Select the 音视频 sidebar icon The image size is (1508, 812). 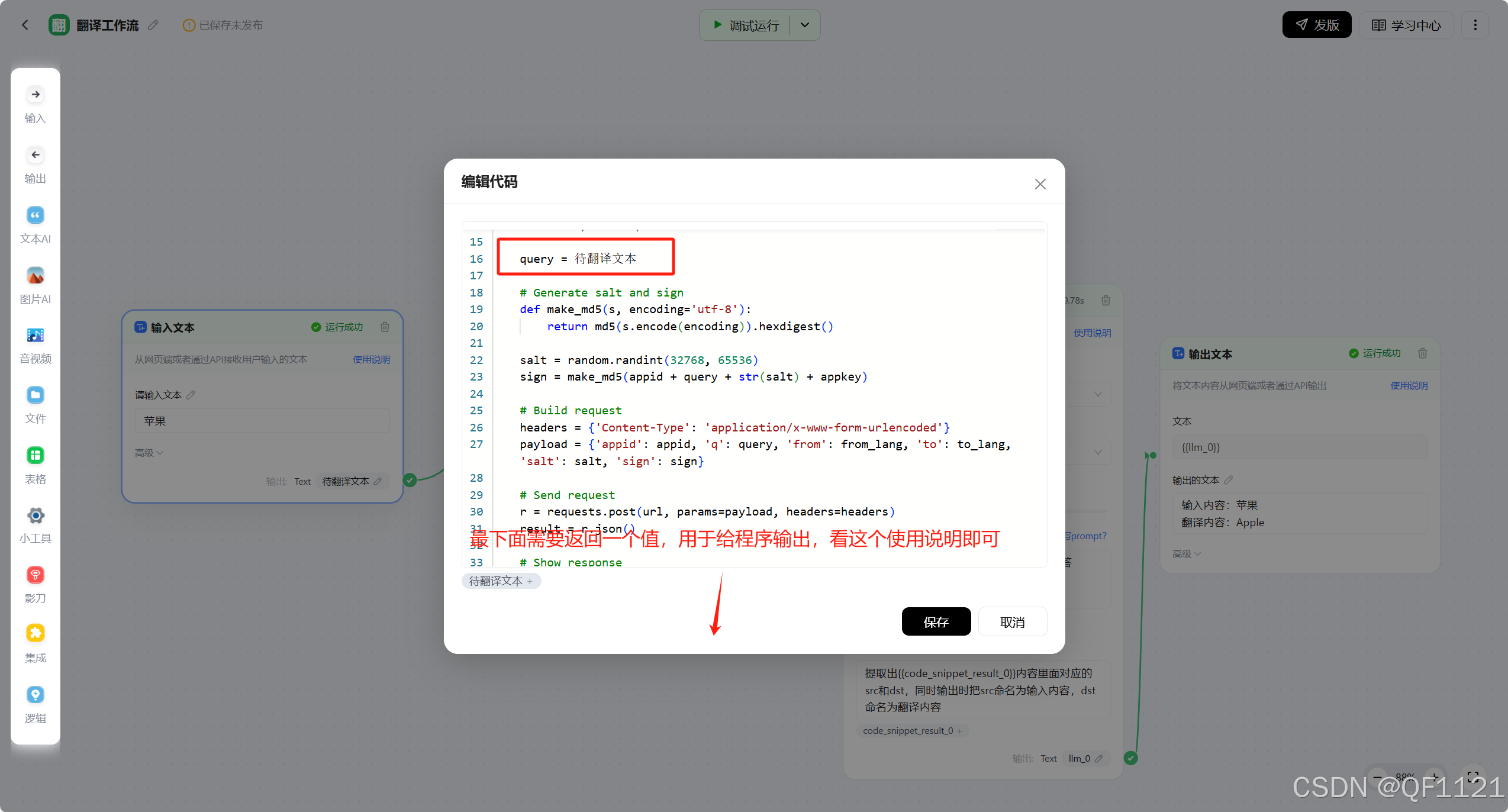[36, 336]
